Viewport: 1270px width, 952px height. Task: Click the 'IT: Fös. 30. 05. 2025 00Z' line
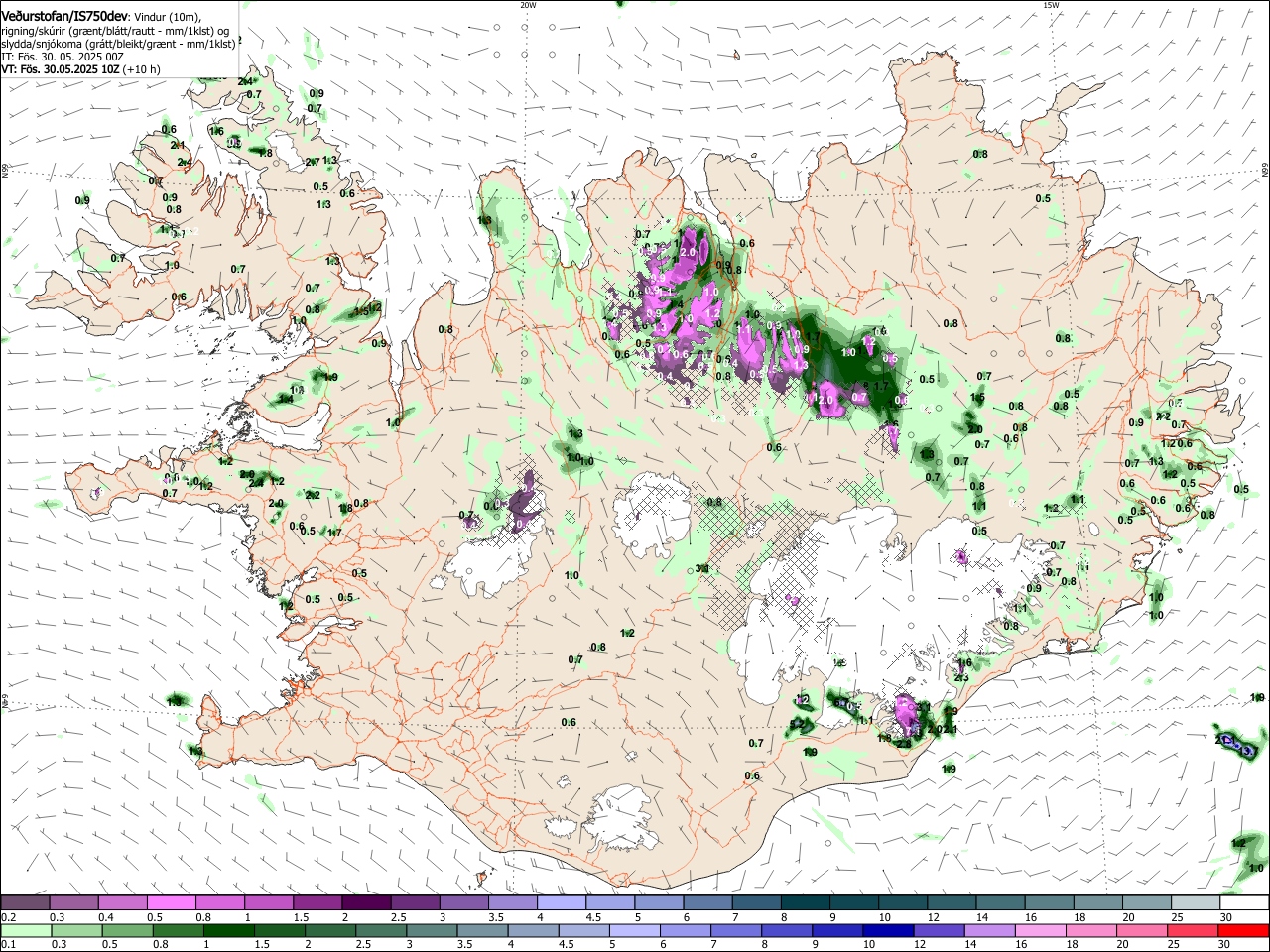[x=63, y=57]
